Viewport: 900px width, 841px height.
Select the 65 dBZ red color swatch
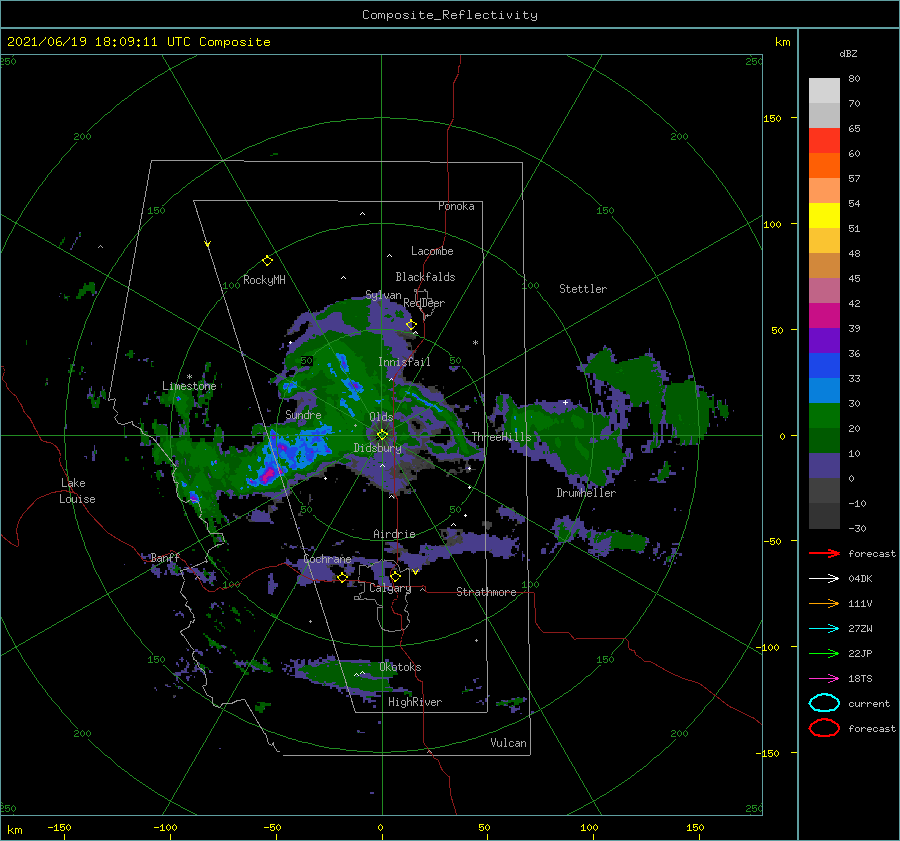click(x=824, y=141)
